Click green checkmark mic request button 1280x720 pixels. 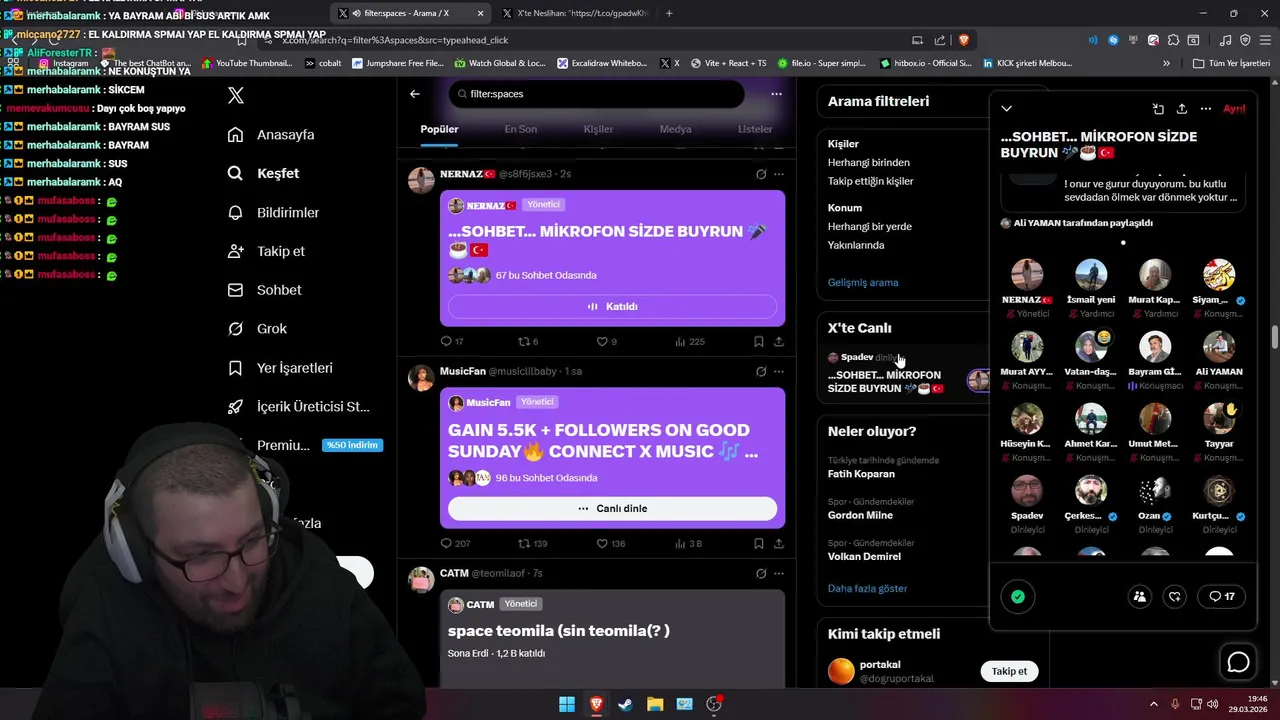coord(1018,597)
